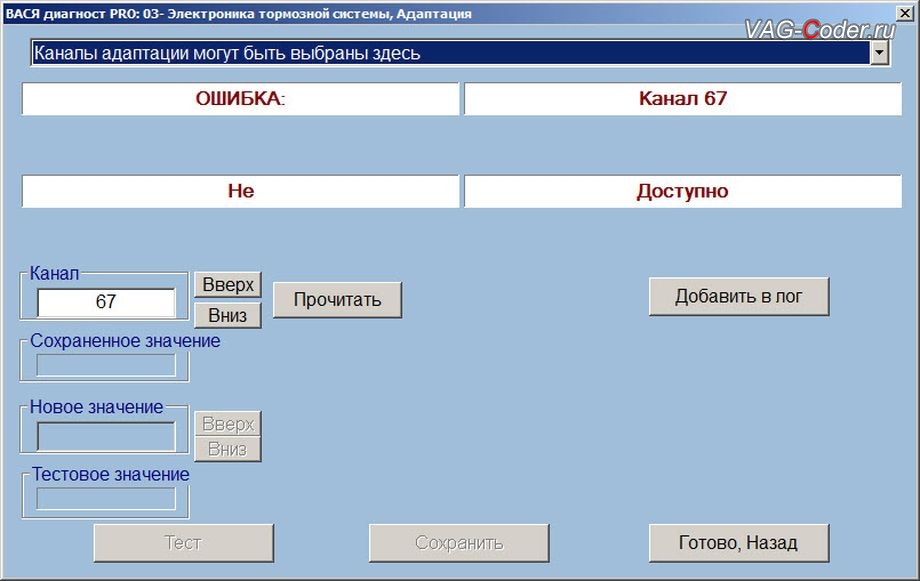
Task: Click the disabled Вверх button beside Новое значение
Action: pos(228,424)
